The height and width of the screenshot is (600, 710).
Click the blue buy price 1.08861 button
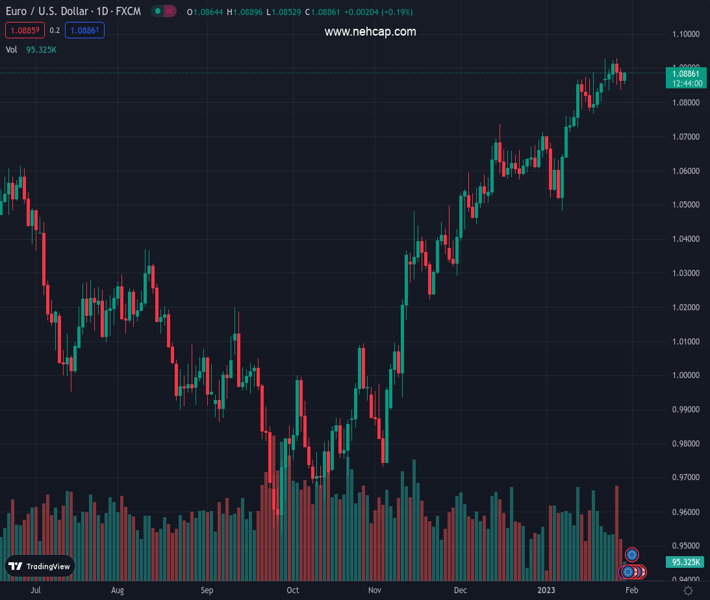pos(85,30)
